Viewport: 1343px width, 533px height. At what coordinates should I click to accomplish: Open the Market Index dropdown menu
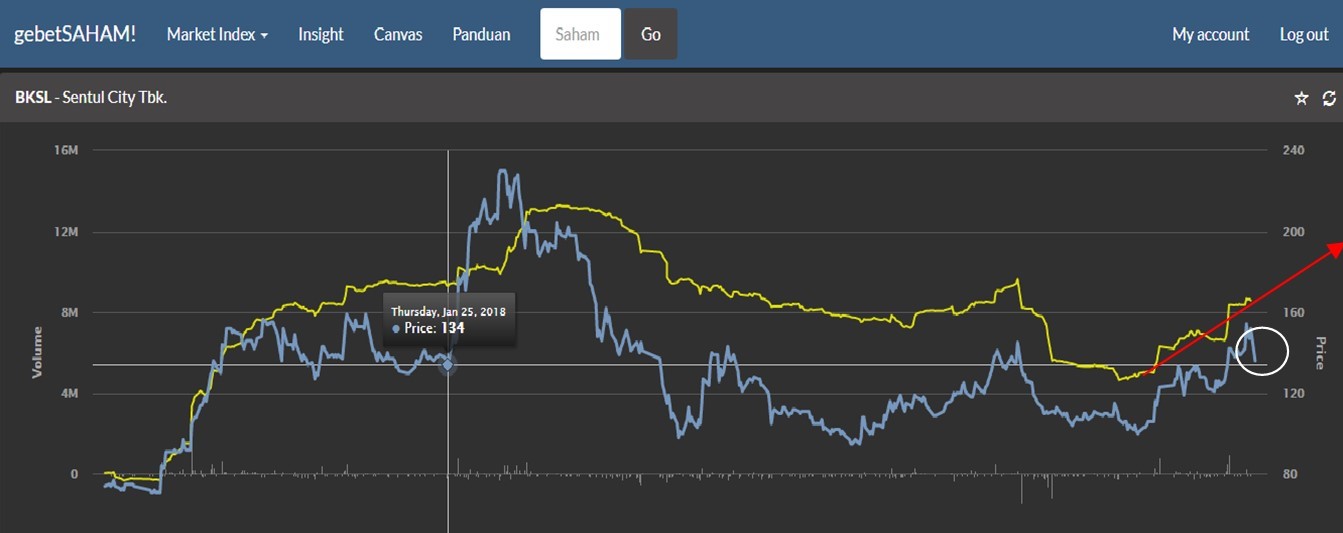[216, 34]
